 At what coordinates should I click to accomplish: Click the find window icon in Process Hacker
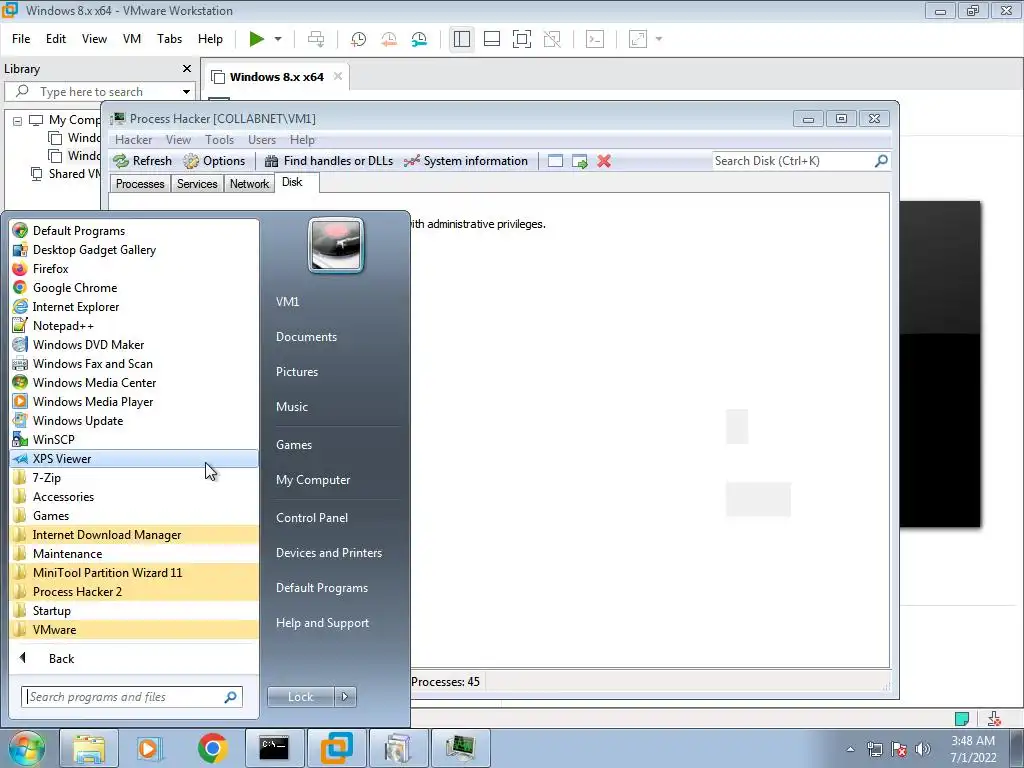tap(555, 161)
